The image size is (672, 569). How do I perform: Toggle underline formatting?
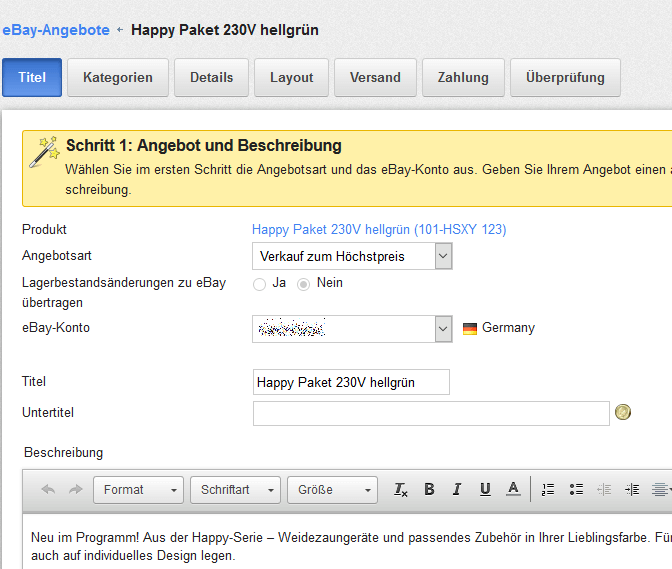coord(485,489)
